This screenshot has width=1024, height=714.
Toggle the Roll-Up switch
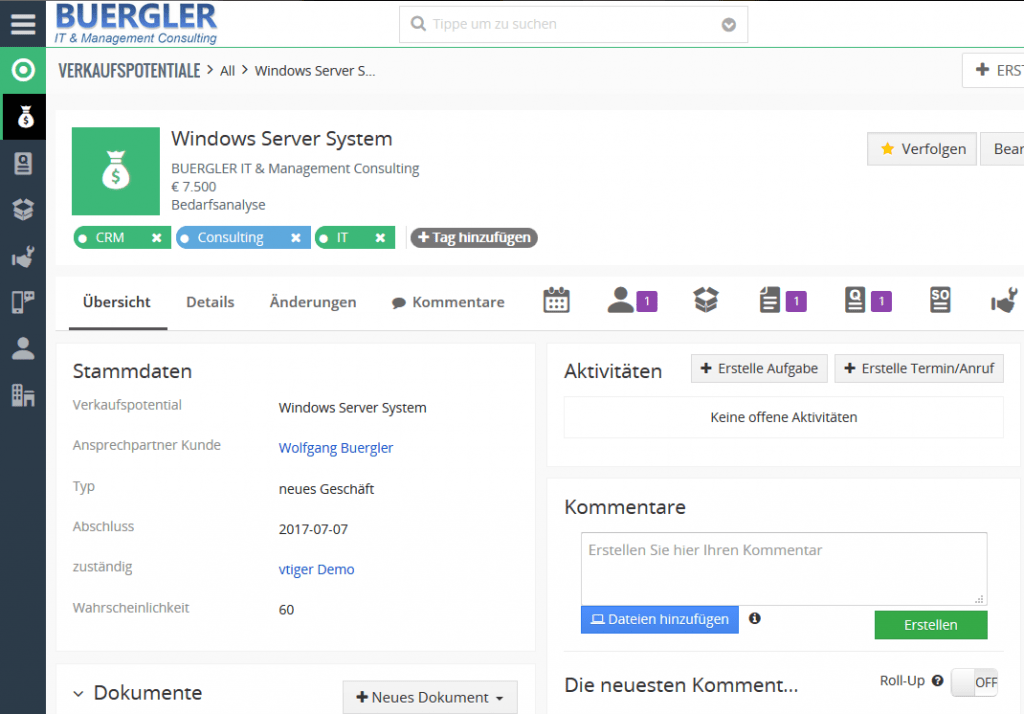pyautogui.click(x=974, y=682)
